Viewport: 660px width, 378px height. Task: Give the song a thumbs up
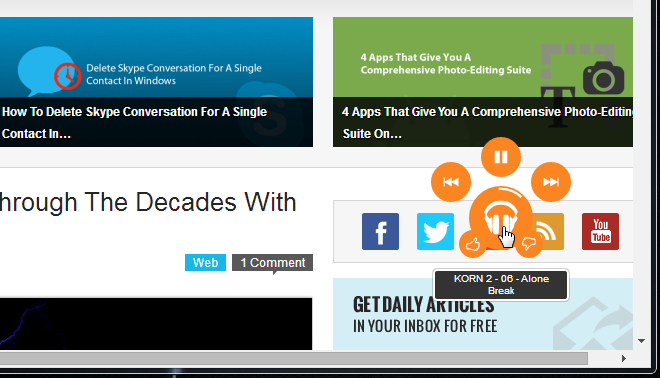(473, 244)
